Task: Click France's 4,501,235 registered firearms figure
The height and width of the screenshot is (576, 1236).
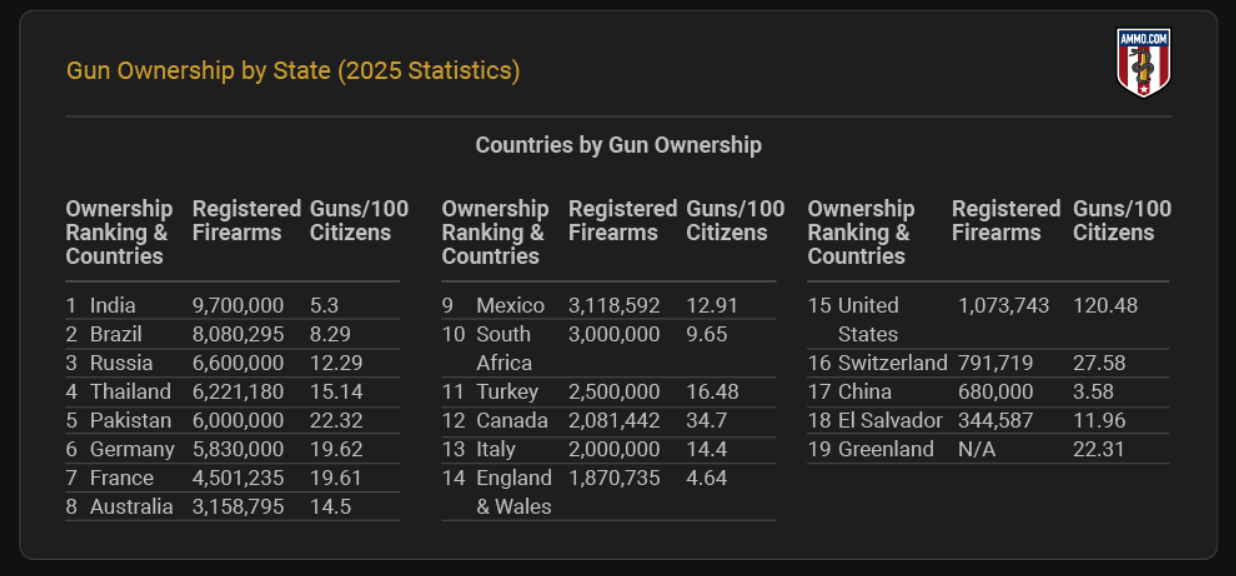Action: pyautogui.click(x=238, y=479)
